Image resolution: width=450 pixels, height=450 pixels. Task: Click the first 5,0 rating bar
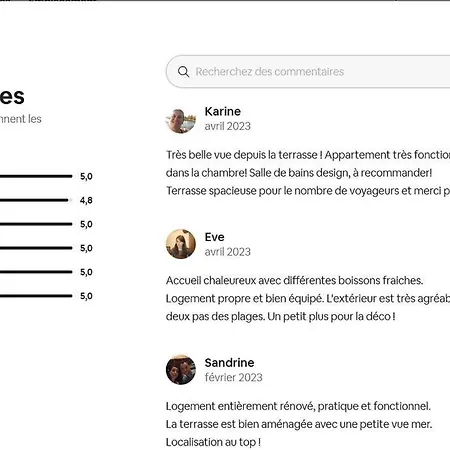coord(36,176)
